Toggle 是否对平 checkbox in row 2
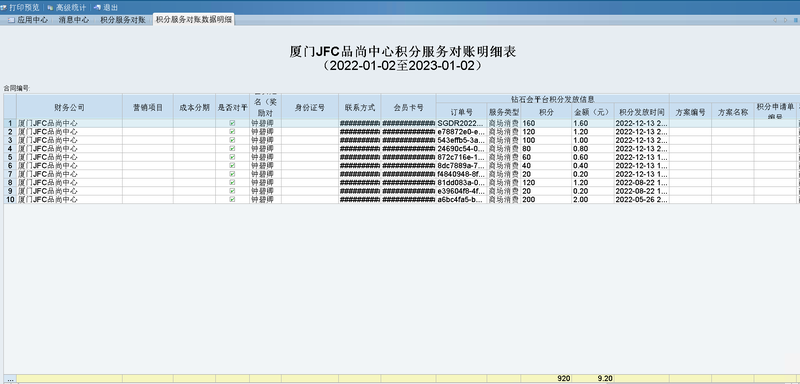800x384 pixels. click(x=232, y=132)
